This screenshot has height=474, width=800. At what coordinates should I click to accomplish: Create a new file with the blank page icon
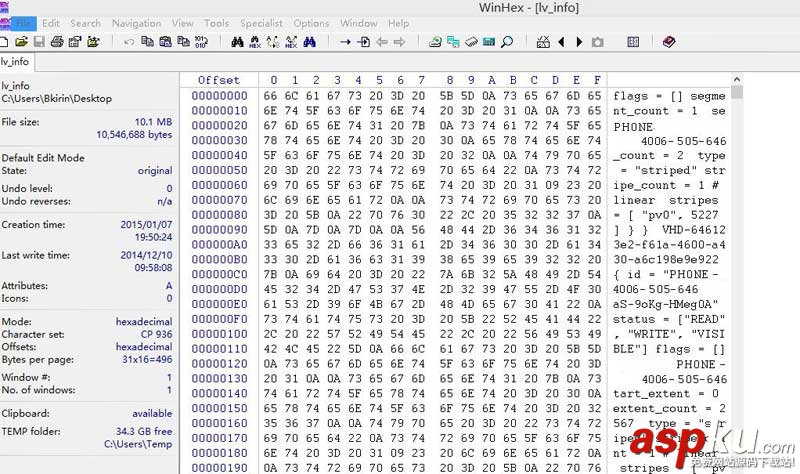tap(3, 42)
